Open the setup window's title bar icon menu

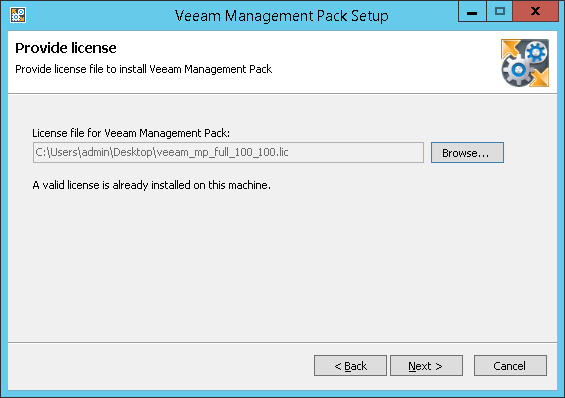pos(18,15)
